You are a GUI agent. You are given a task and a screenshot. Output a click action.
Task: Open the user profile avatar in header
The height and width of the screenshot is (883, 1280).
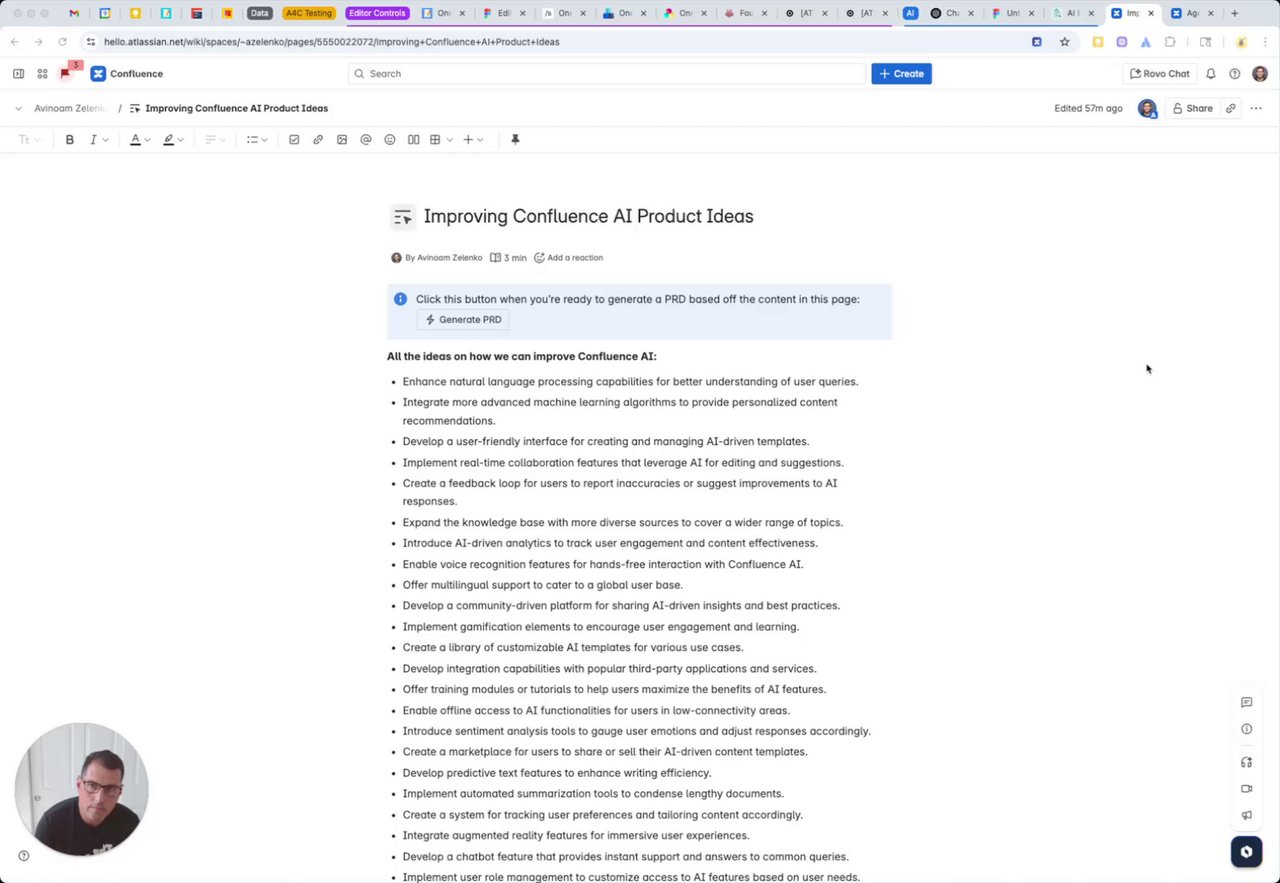click(x=1260, y=74)
